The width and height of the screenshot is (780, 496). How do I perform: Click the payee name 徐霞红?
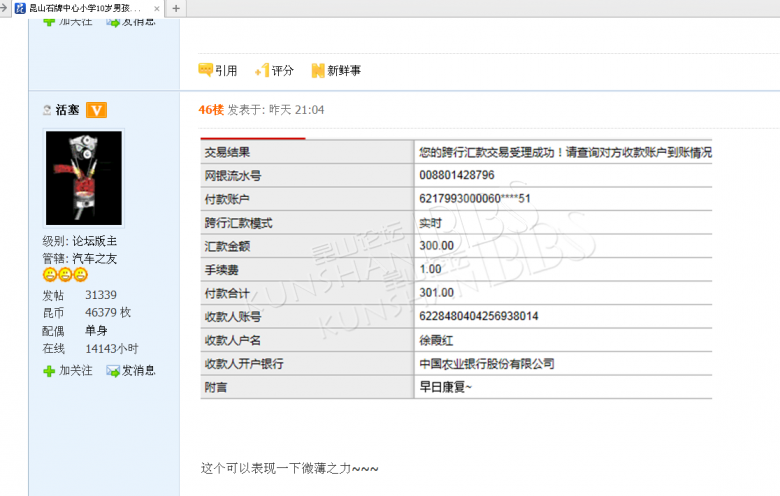[436, 340]
